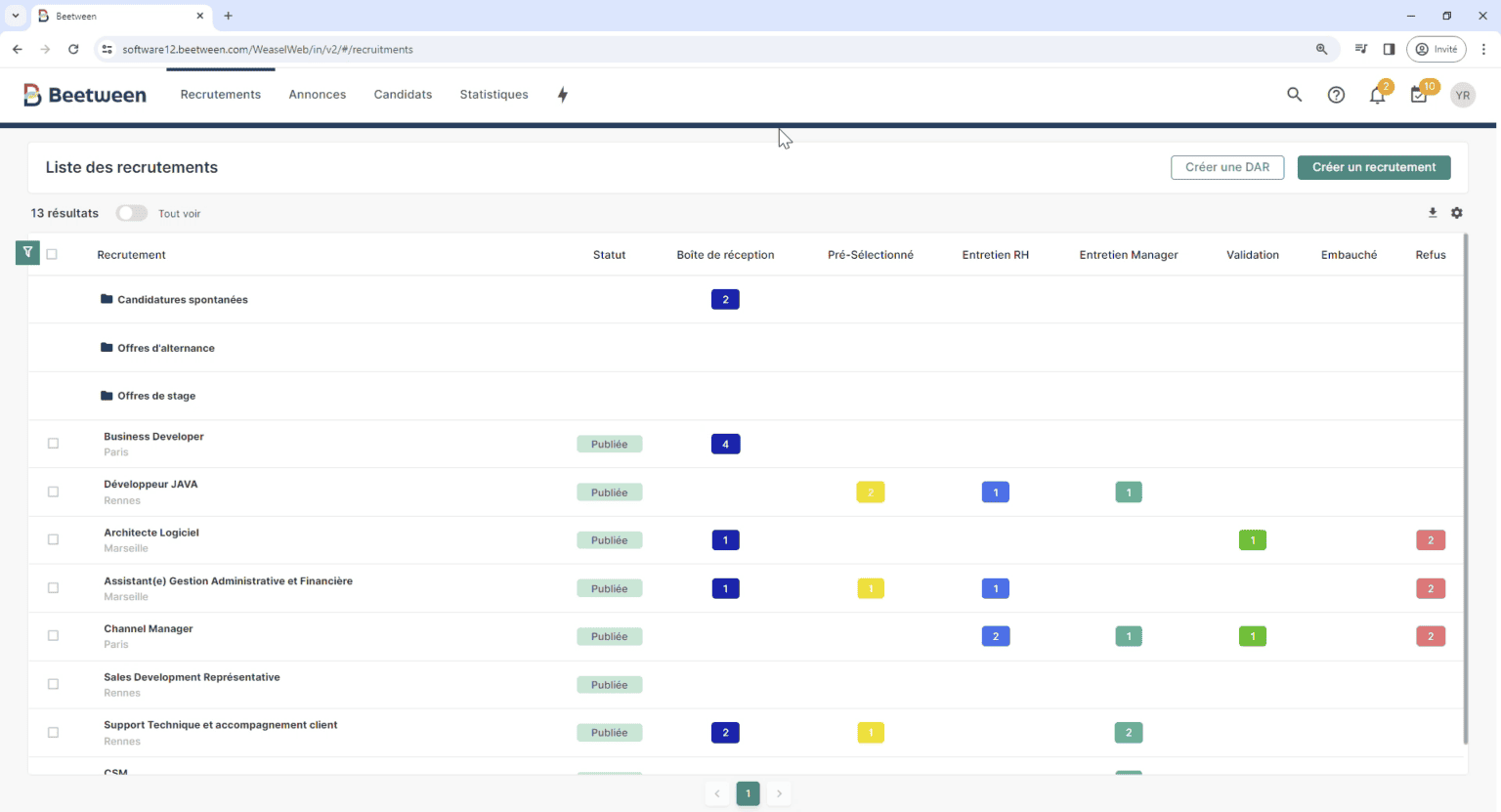Go to the Recrutements tab
Image resolution: width=1501 pixels, height=812 pixels.
pos(221,95)
